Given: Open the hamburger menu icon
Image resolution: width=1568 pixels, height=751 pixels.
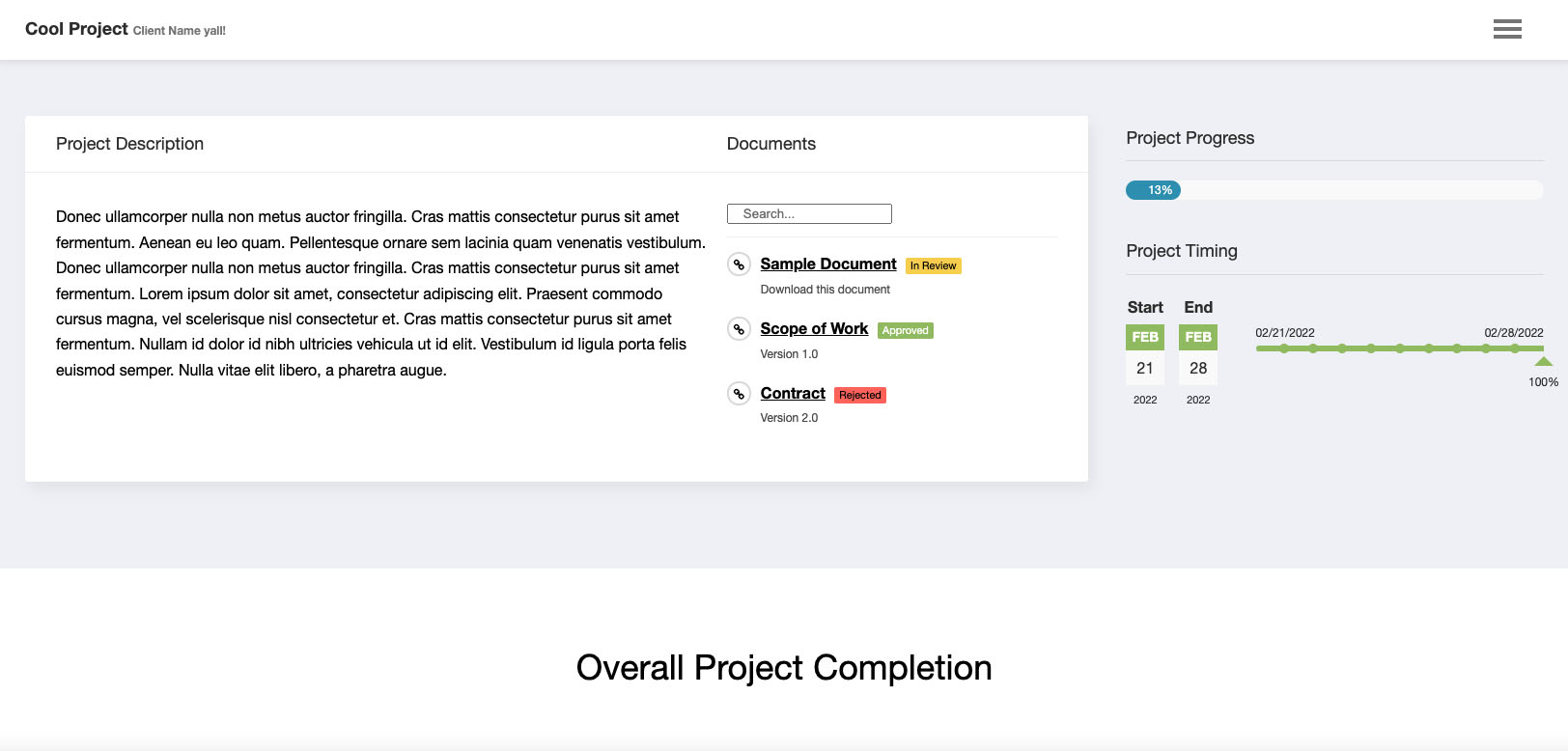Looking at the screenshot, I should point(1507,29).
